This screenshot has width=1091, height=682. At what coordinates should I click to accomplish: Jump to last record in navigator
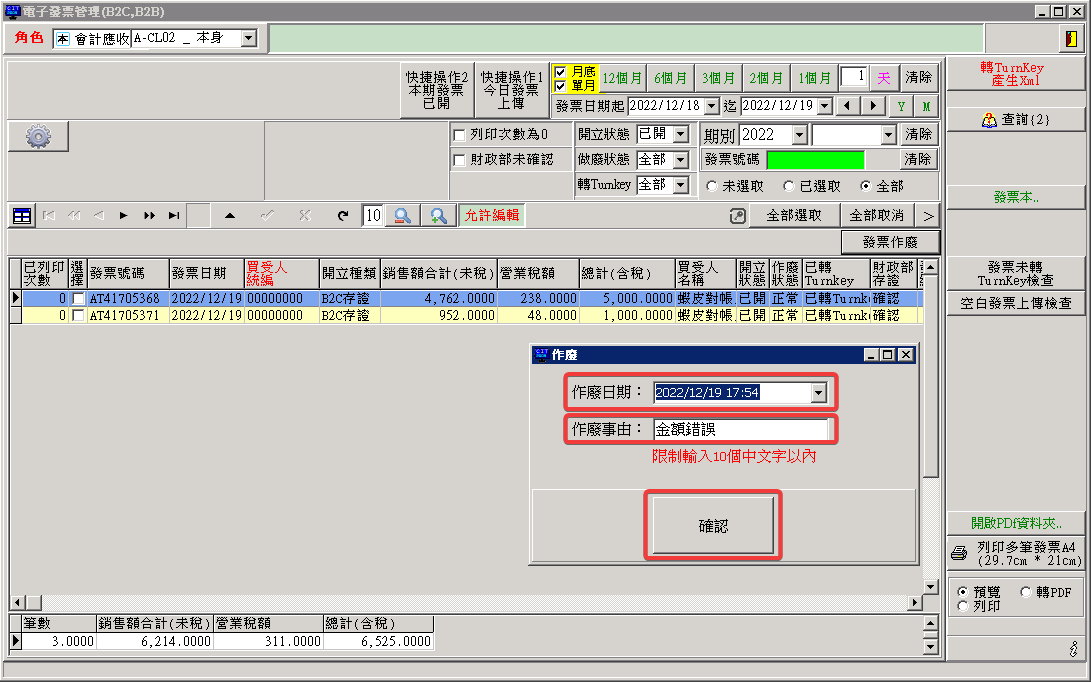174,215
